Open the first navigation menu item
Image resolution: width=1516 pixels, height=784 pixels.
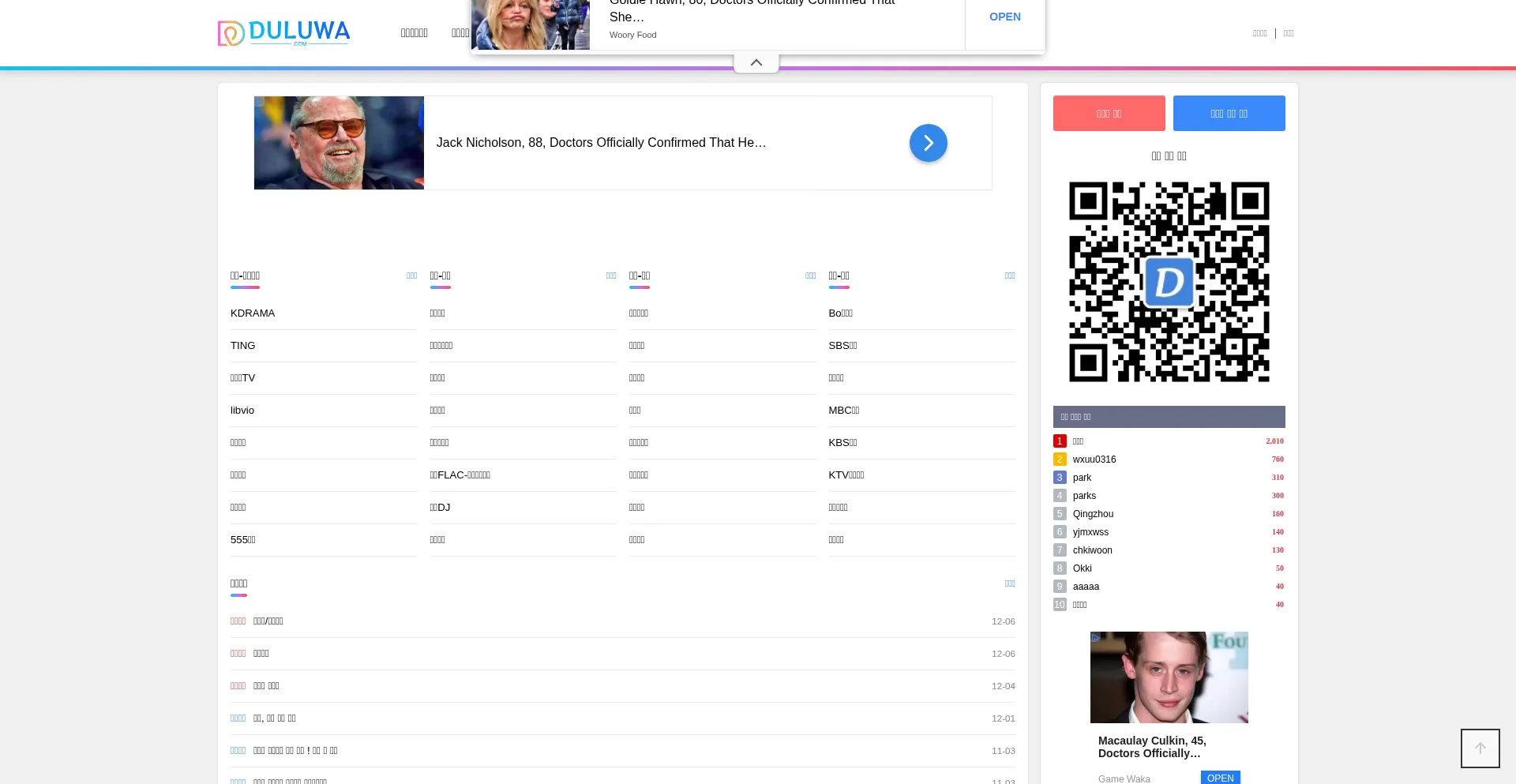(414, 33)
